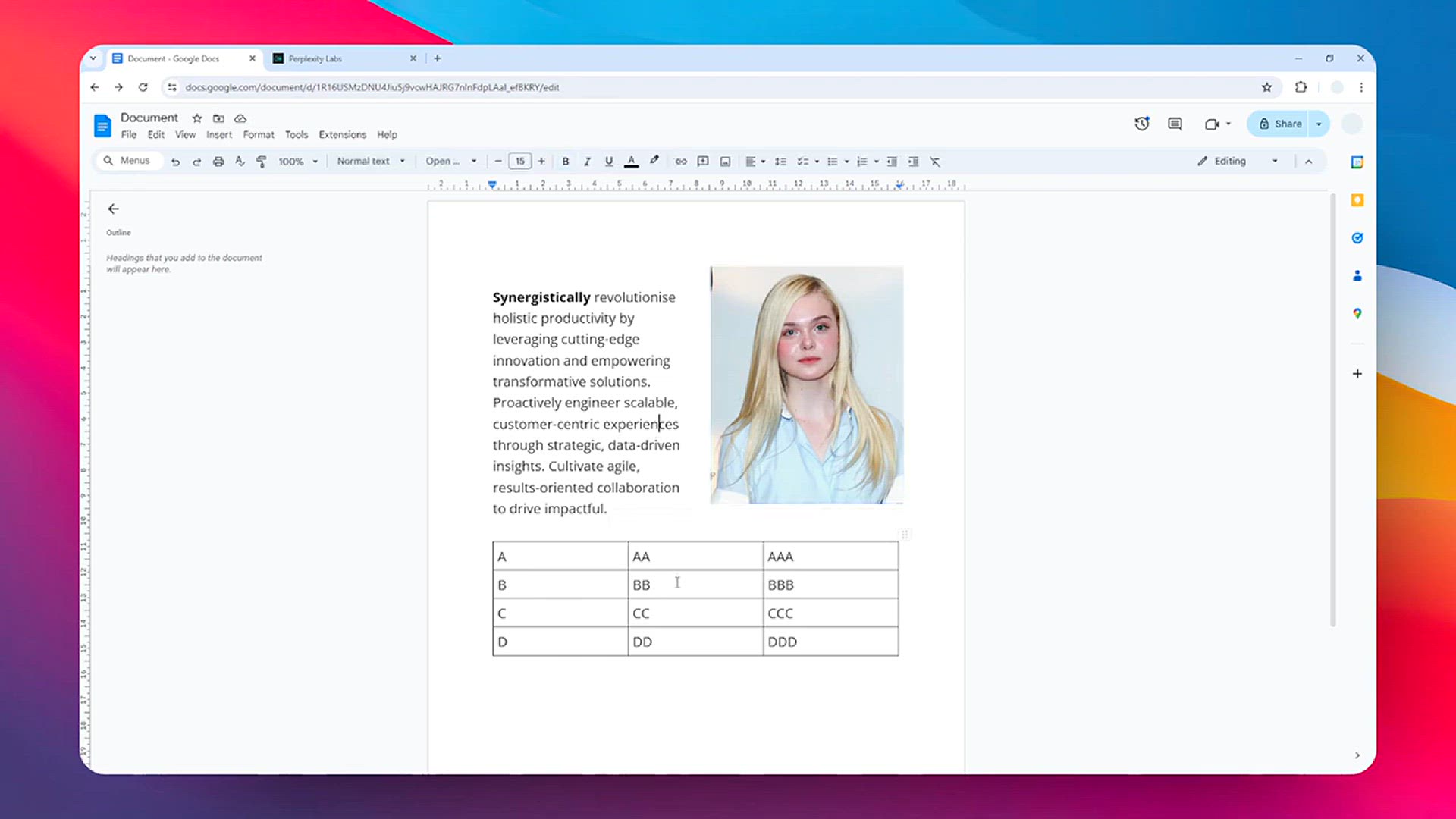Open the Editing mode dropdown
Screen dimensions: 1456x819
point(1238,162)
